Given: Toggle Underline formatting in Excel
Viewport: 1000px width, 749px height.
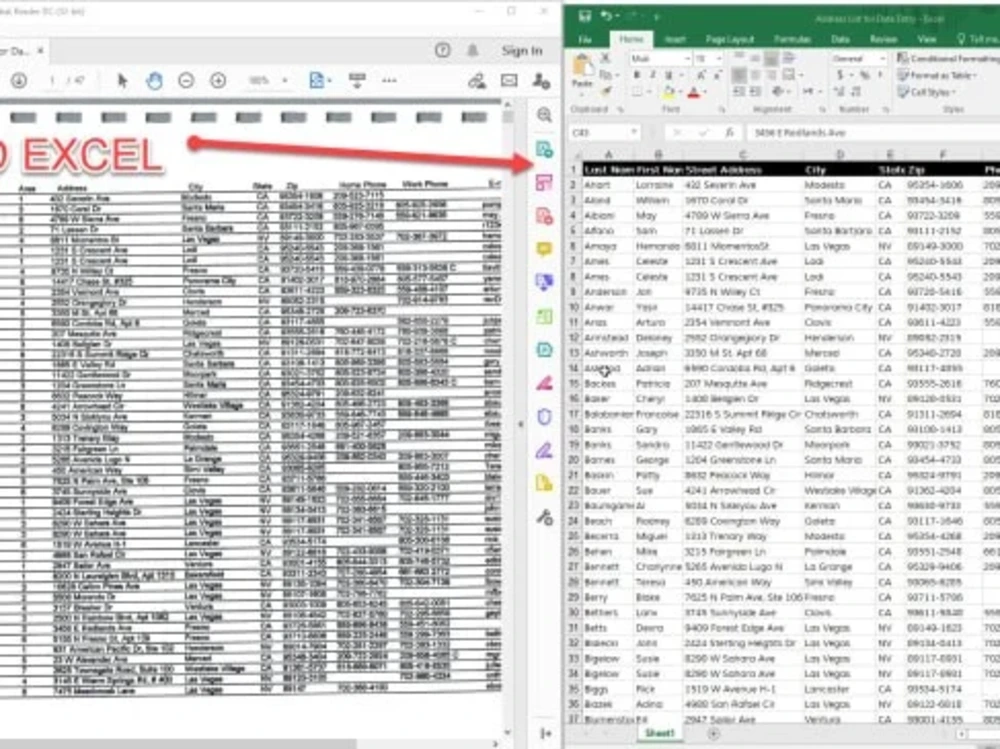Looking at the screenshot, I should 668,75.
